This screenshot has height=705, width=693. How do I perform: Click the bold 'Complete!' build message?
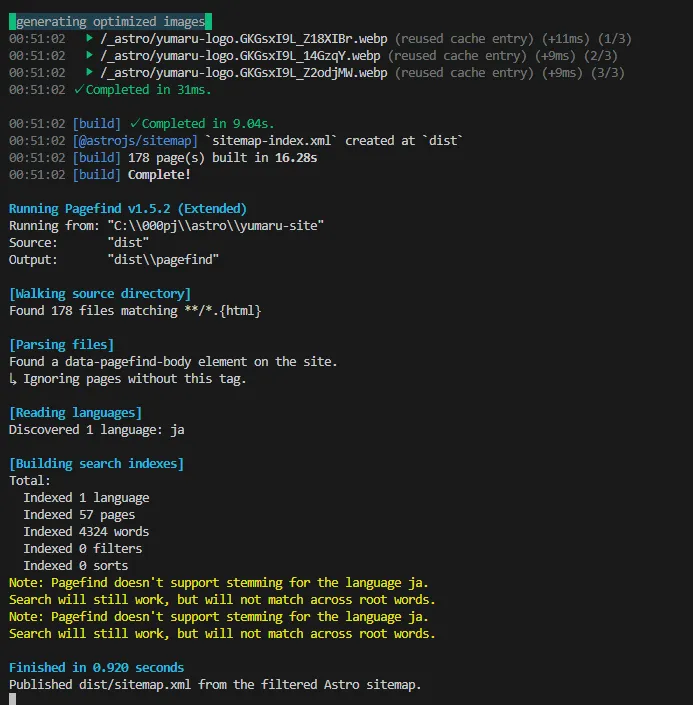coord(159,175)
